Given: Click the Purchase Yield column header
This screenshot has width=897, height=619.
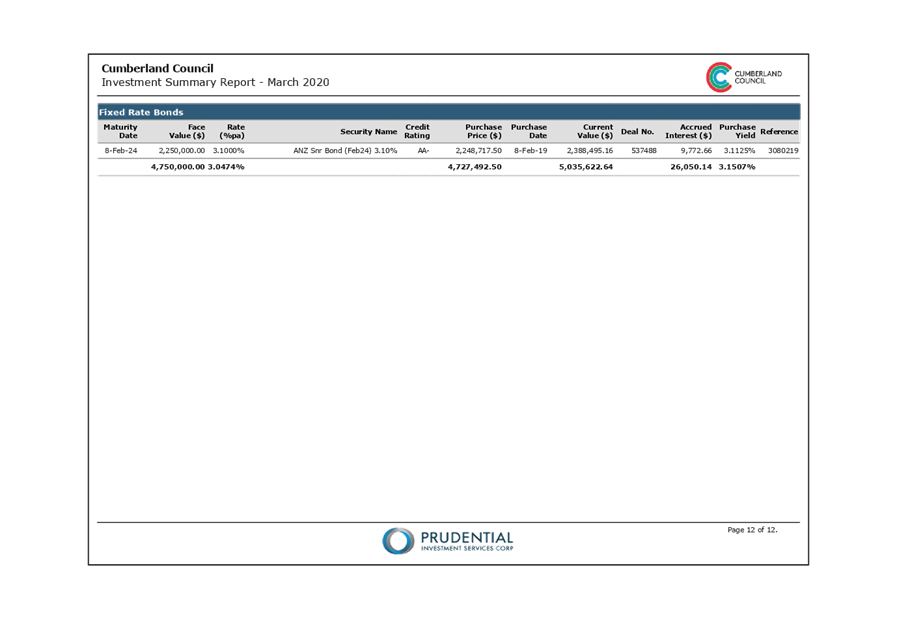Looking at the screenshot, I should [x=737, y=131].
